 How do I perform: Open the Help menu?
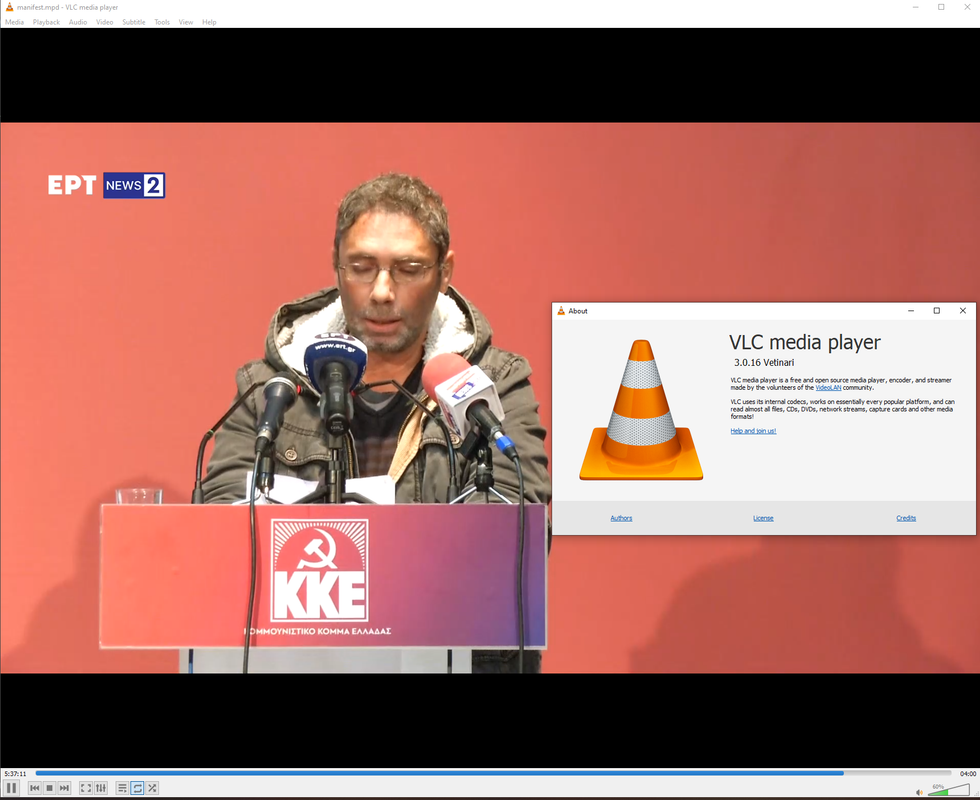(x=209, y=22)
